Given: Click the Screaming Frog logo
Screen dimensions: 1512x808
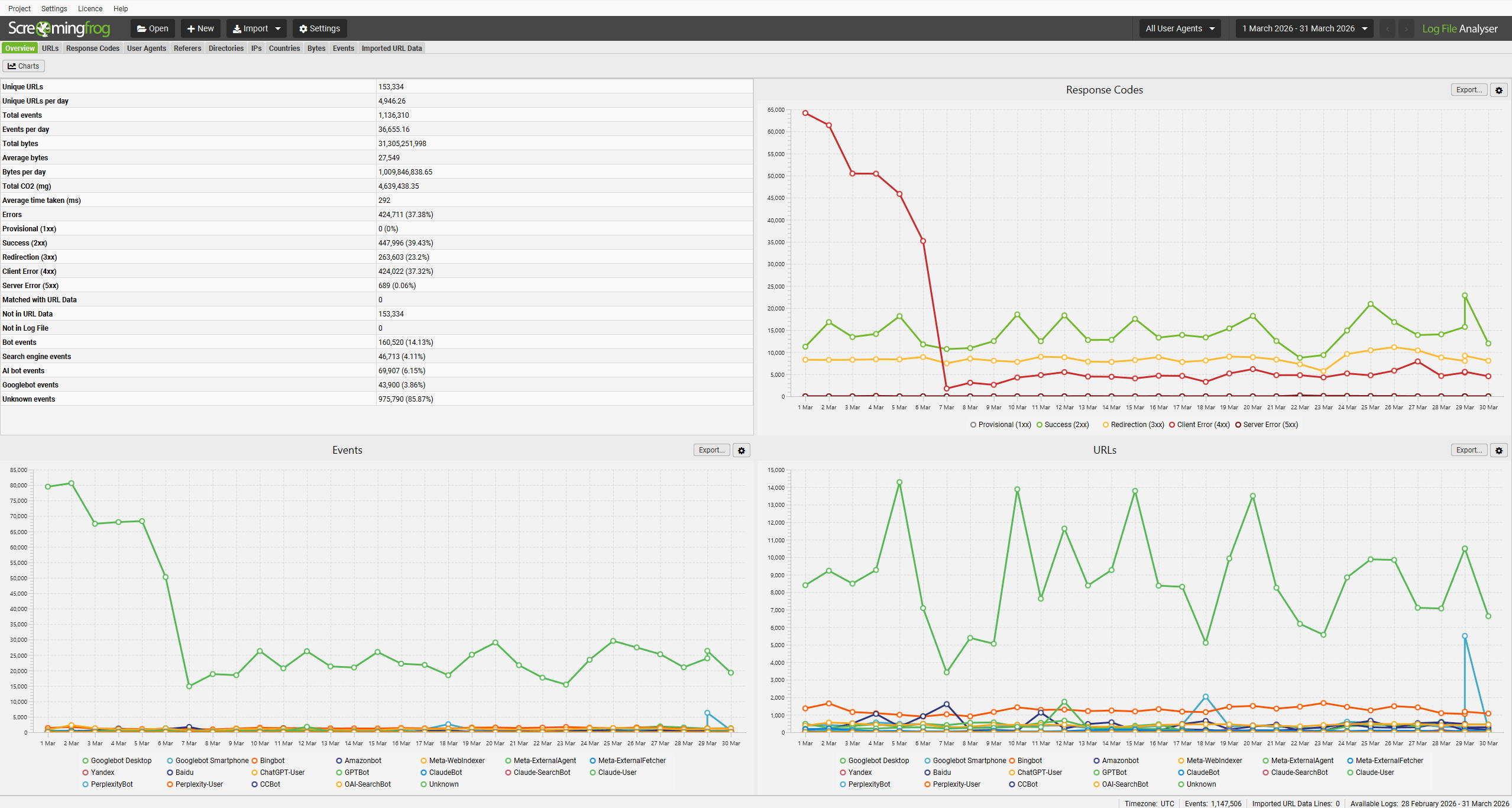Looking at the screenshot, I should coord(59,28).
